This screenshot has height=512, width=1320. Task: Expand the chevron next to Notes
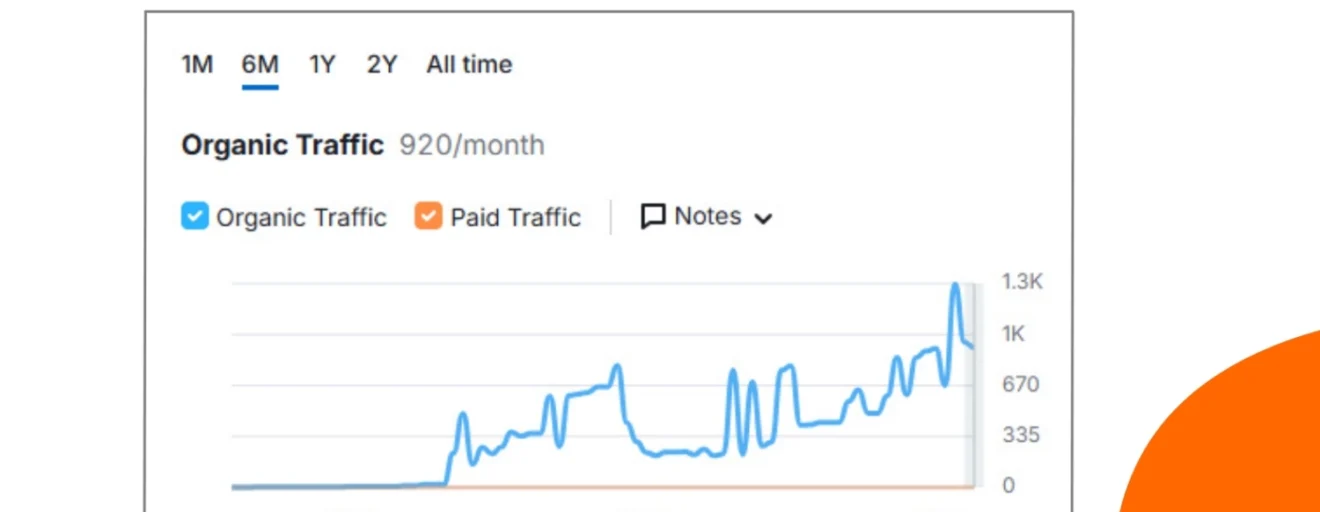pyautogui.click(x=763, y=219)
